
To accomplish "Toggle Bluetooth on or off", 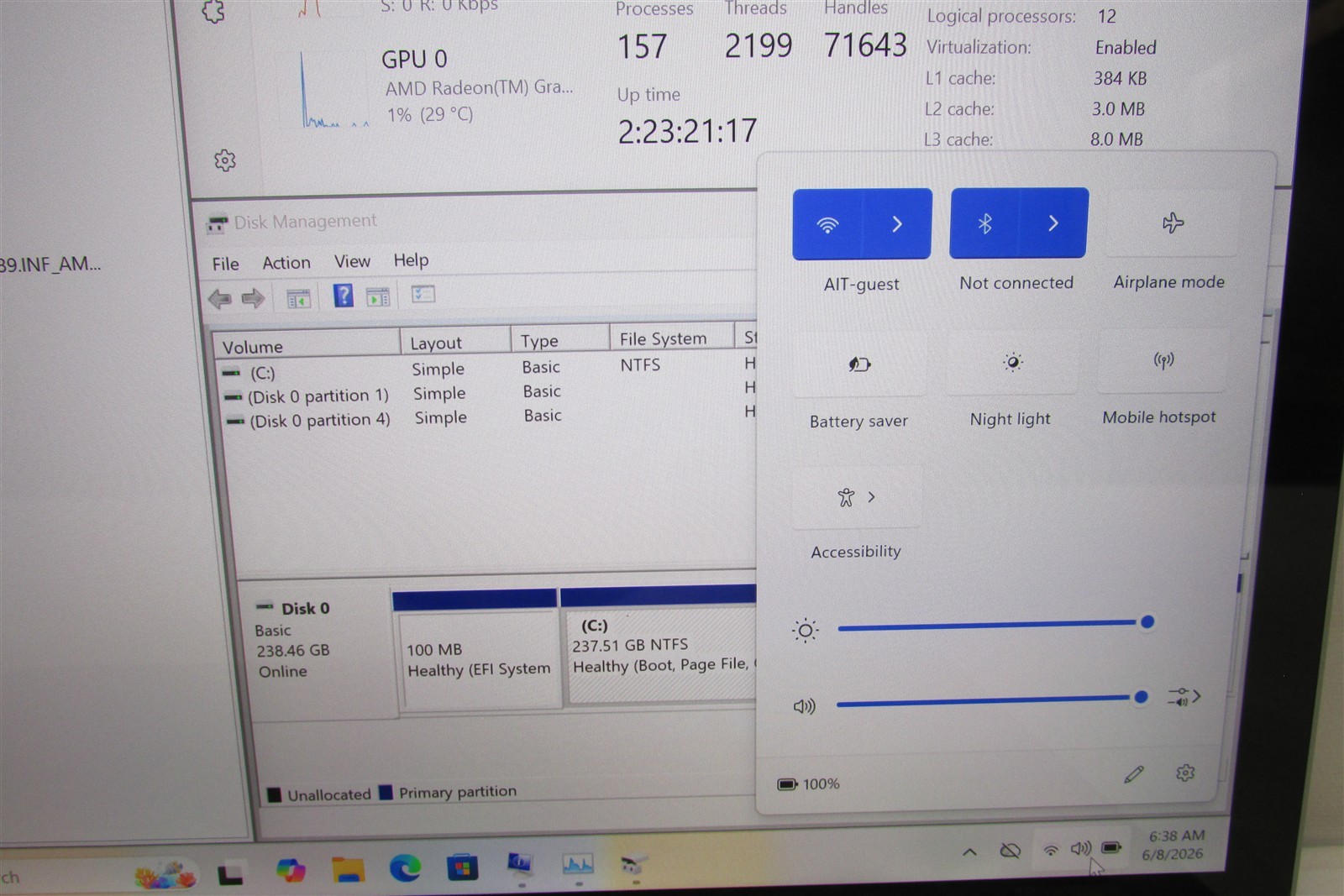I will [984, 223].
